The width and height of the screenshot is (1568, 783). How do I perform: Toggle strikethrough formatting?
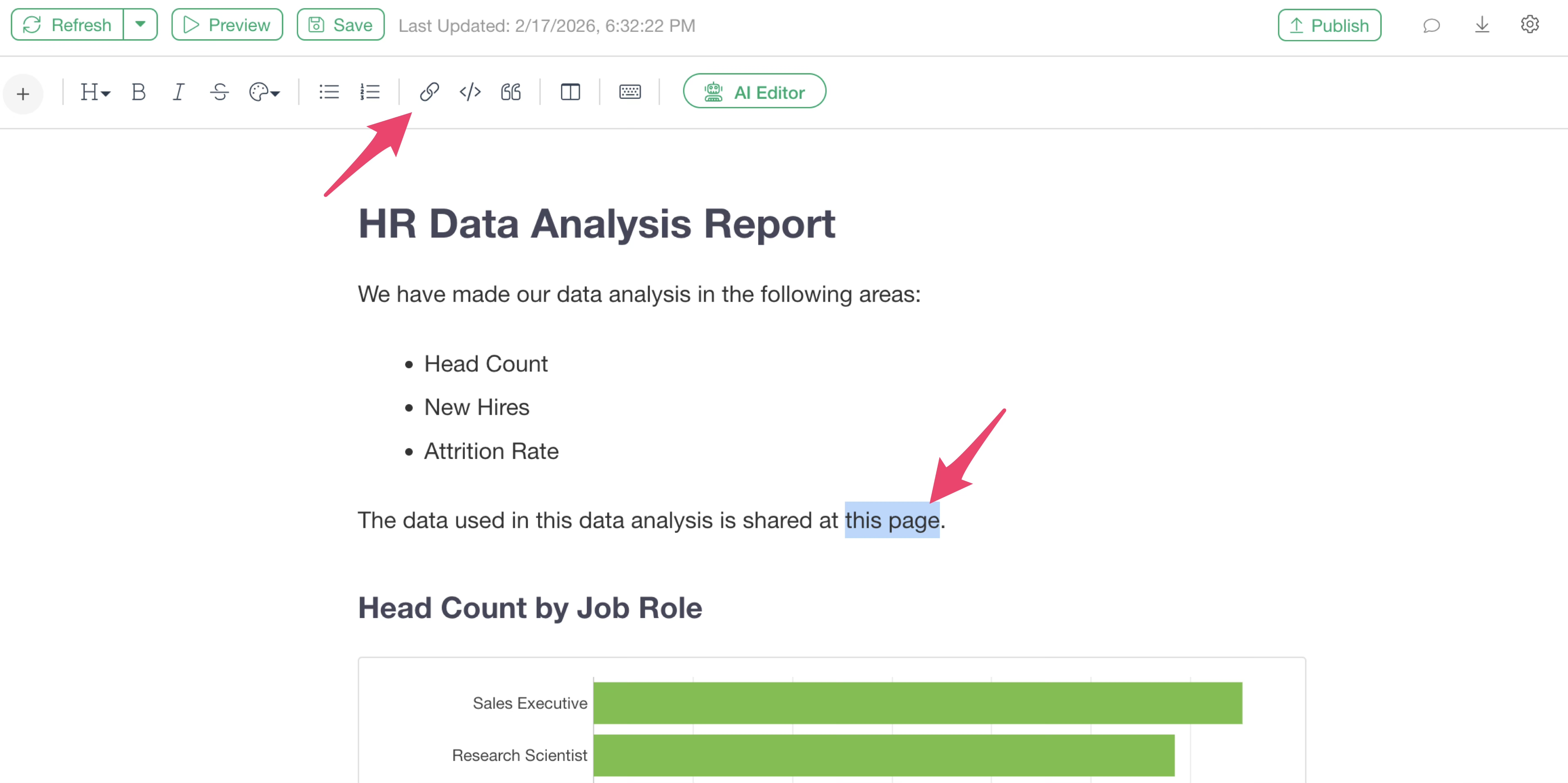point(219,92)
